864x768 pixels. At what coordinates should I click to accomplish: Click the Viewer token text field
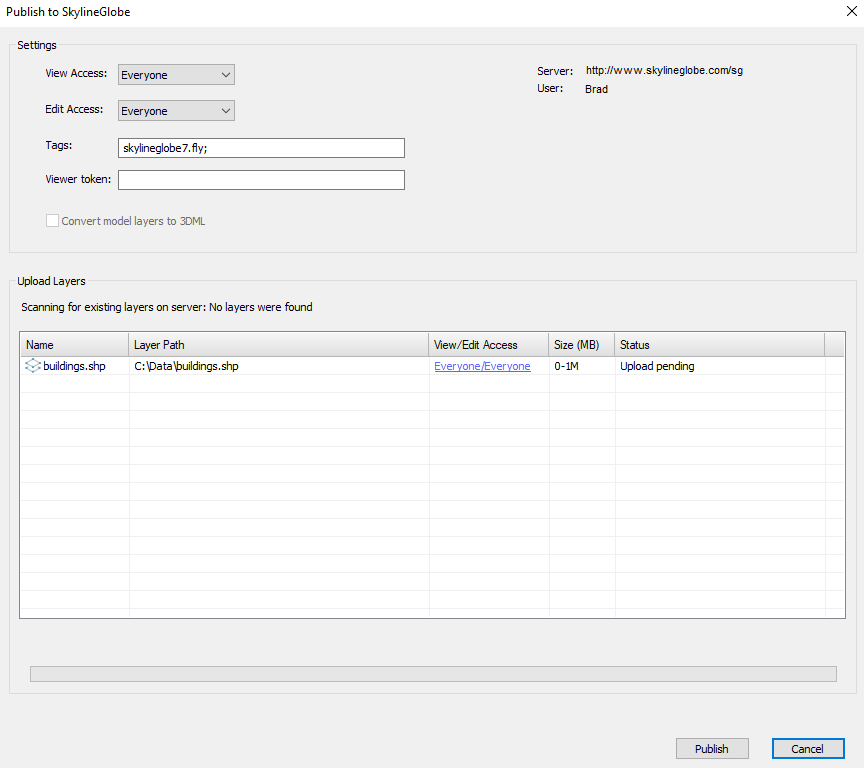point(261,180)
